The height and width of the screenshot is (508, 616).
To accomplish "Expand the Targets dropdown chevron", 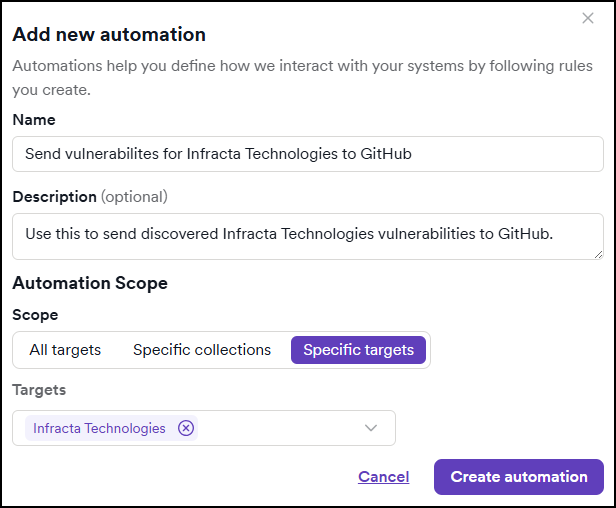I will 370,428.
